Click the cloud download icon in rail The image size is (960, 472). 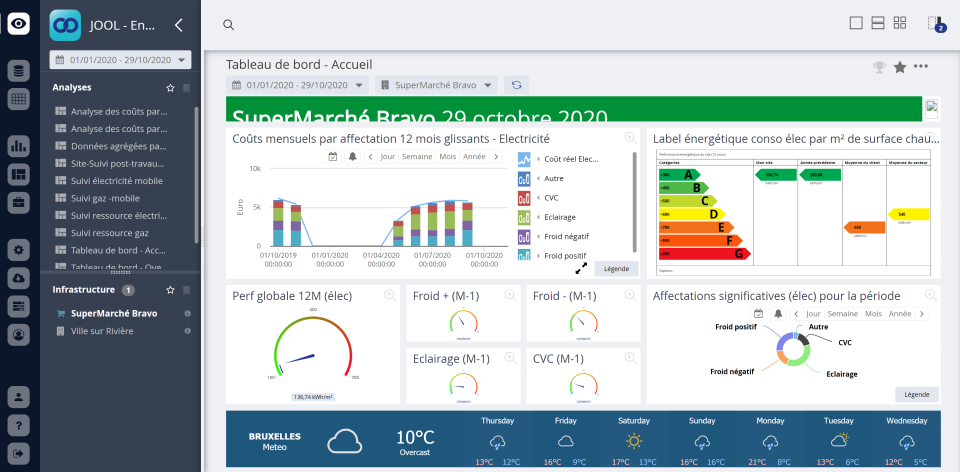click(18, 277)
